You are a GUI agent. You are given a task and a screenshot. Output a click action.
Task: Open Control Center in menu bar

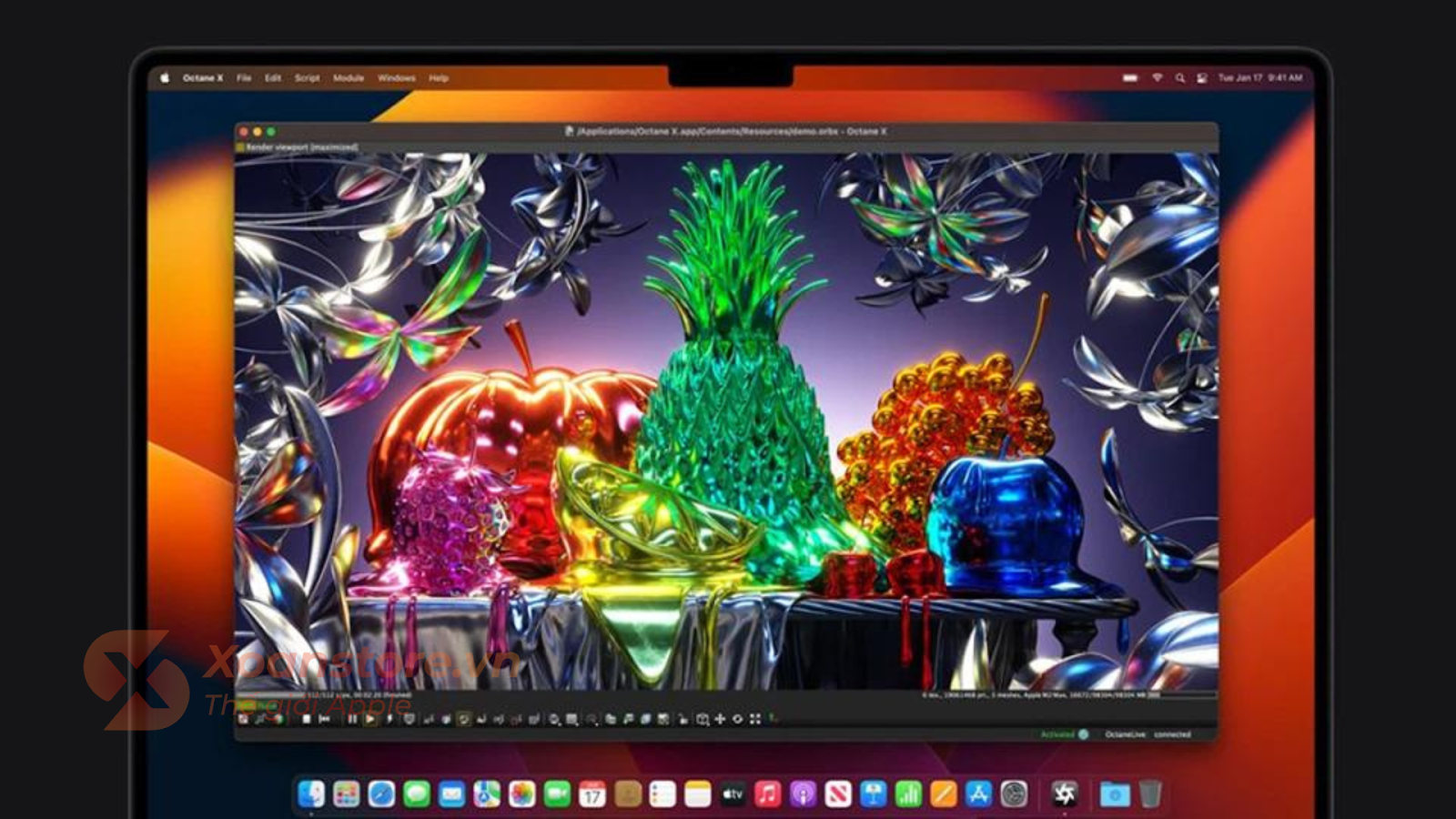pos(1202,78)
